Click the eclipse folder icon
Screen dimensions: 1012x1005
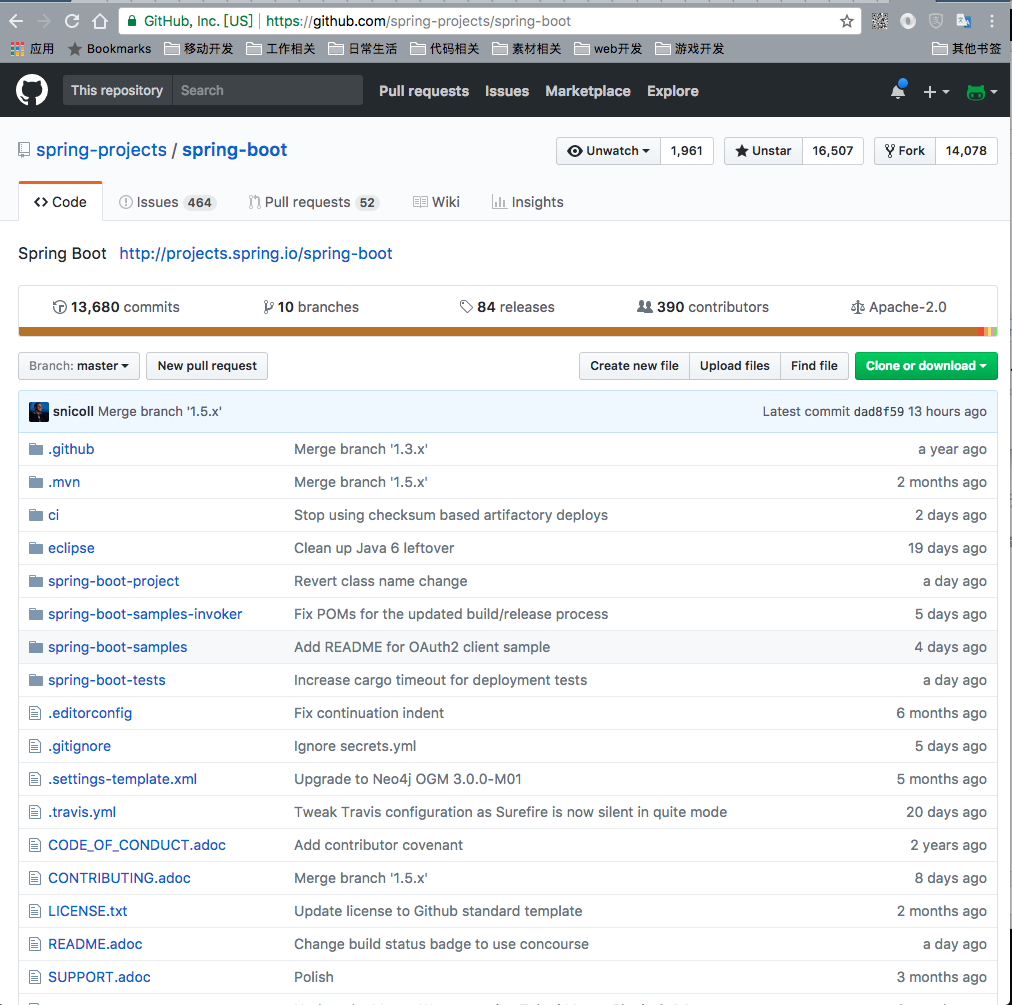(x=36, y=548)
